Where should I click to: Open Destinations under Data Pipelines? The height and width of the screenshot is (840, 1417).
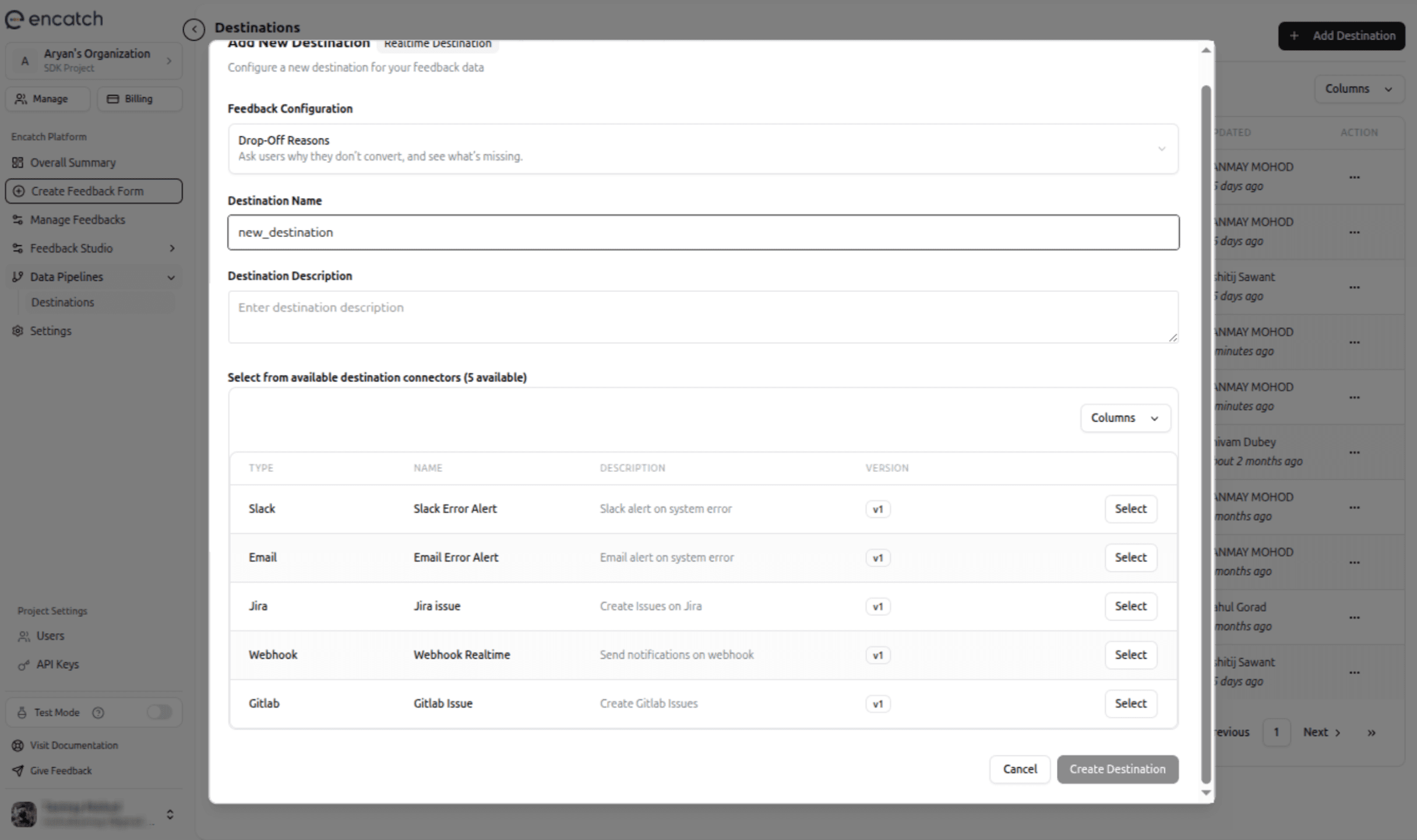click(62, 302)
